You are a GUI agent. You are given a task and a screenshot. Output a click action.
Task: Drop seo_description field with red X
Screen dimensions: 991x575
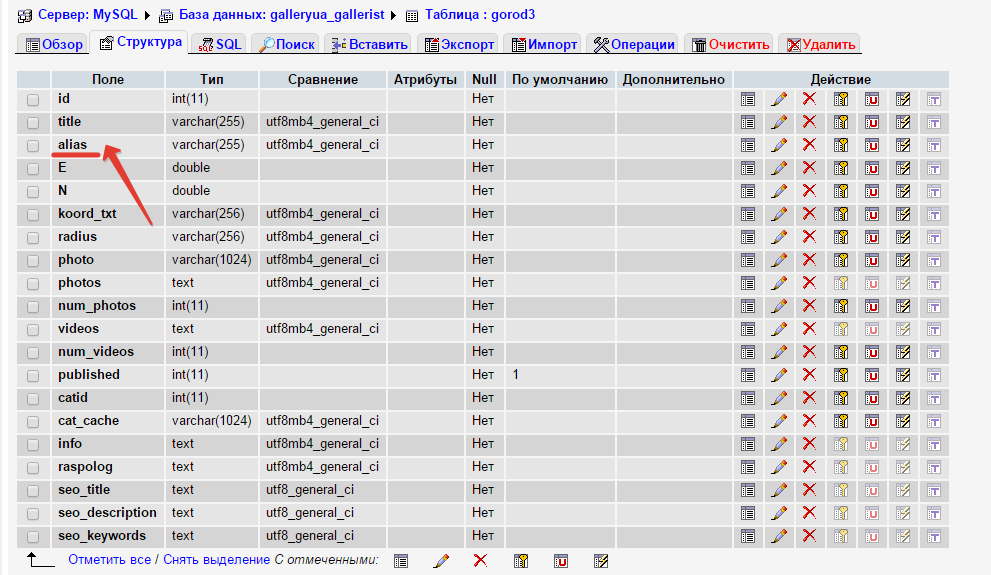coord(809,513)
